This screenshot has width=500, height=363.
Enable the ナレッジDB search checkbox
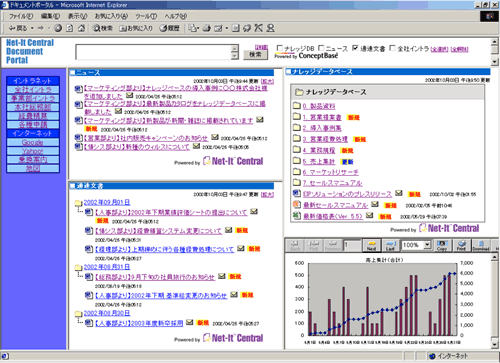(280, 48)
